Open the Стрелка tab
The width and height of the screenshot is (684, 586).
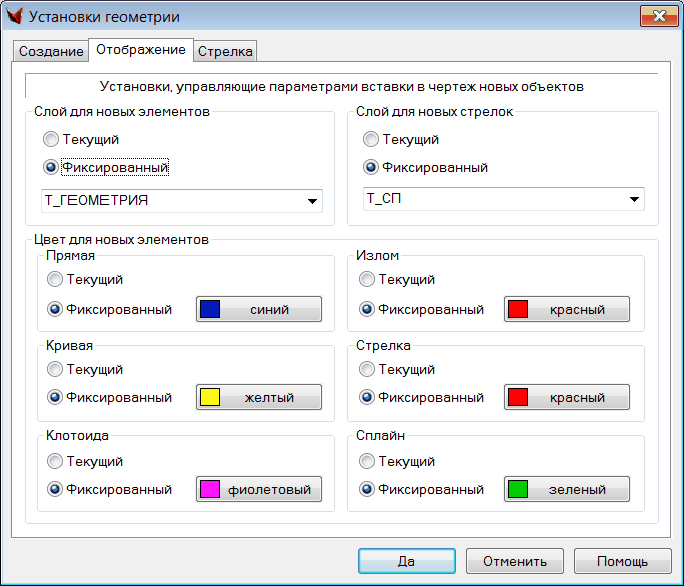[225, 51]
